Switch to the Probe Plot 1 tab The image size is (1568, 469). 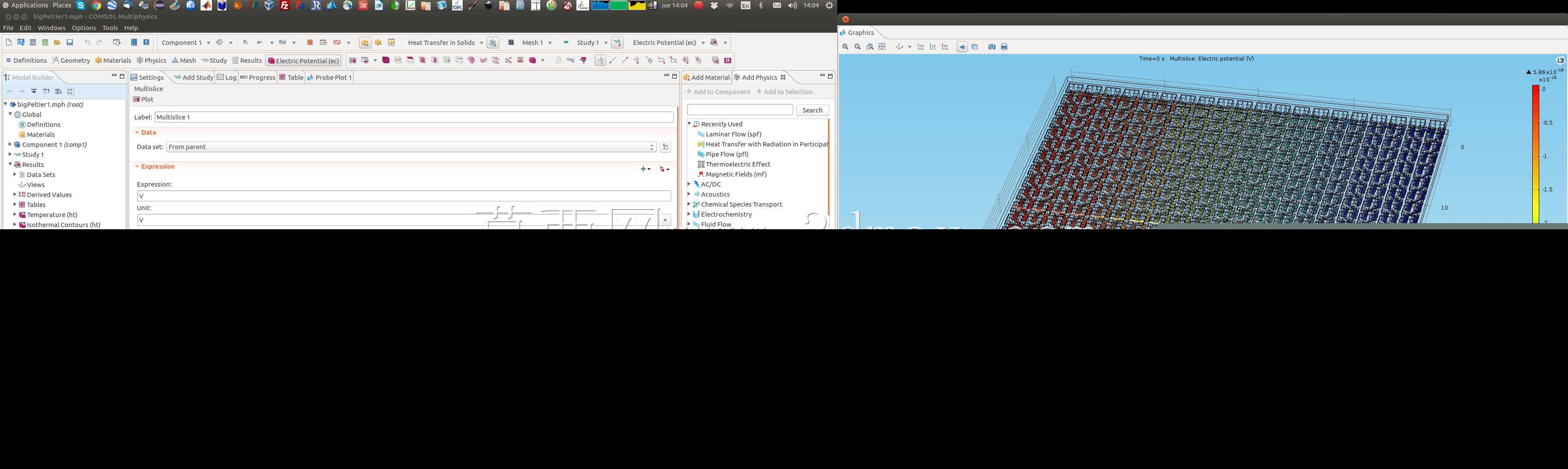330,77
